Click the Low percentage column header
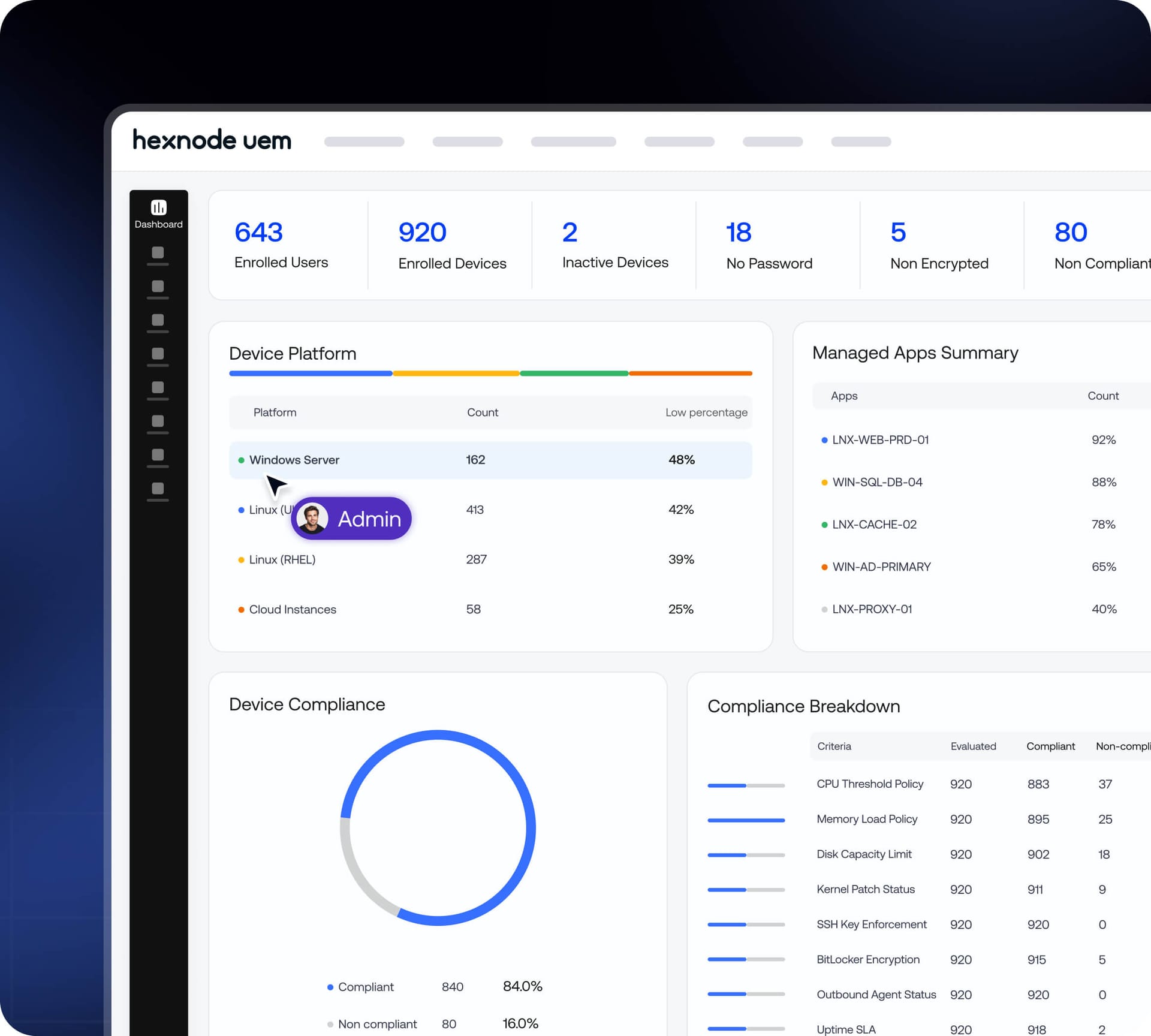This screenshot has height=1036, width=1151. click(706, 412)
